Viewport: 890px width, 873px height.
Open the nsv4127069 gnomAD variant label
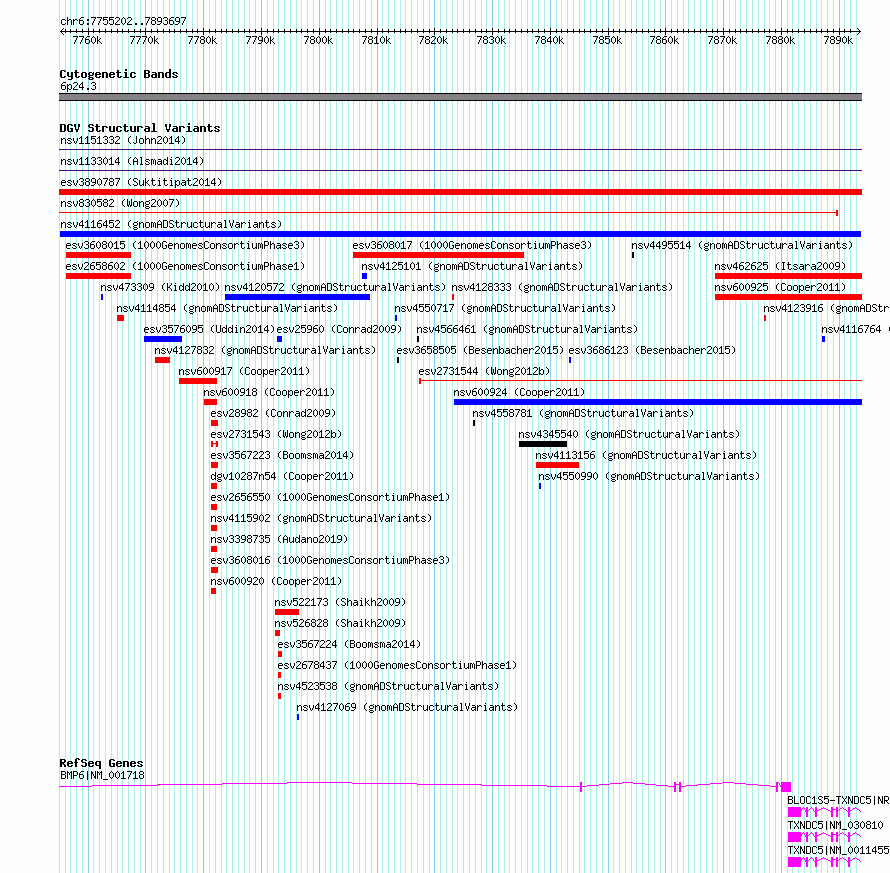[408, 707]
